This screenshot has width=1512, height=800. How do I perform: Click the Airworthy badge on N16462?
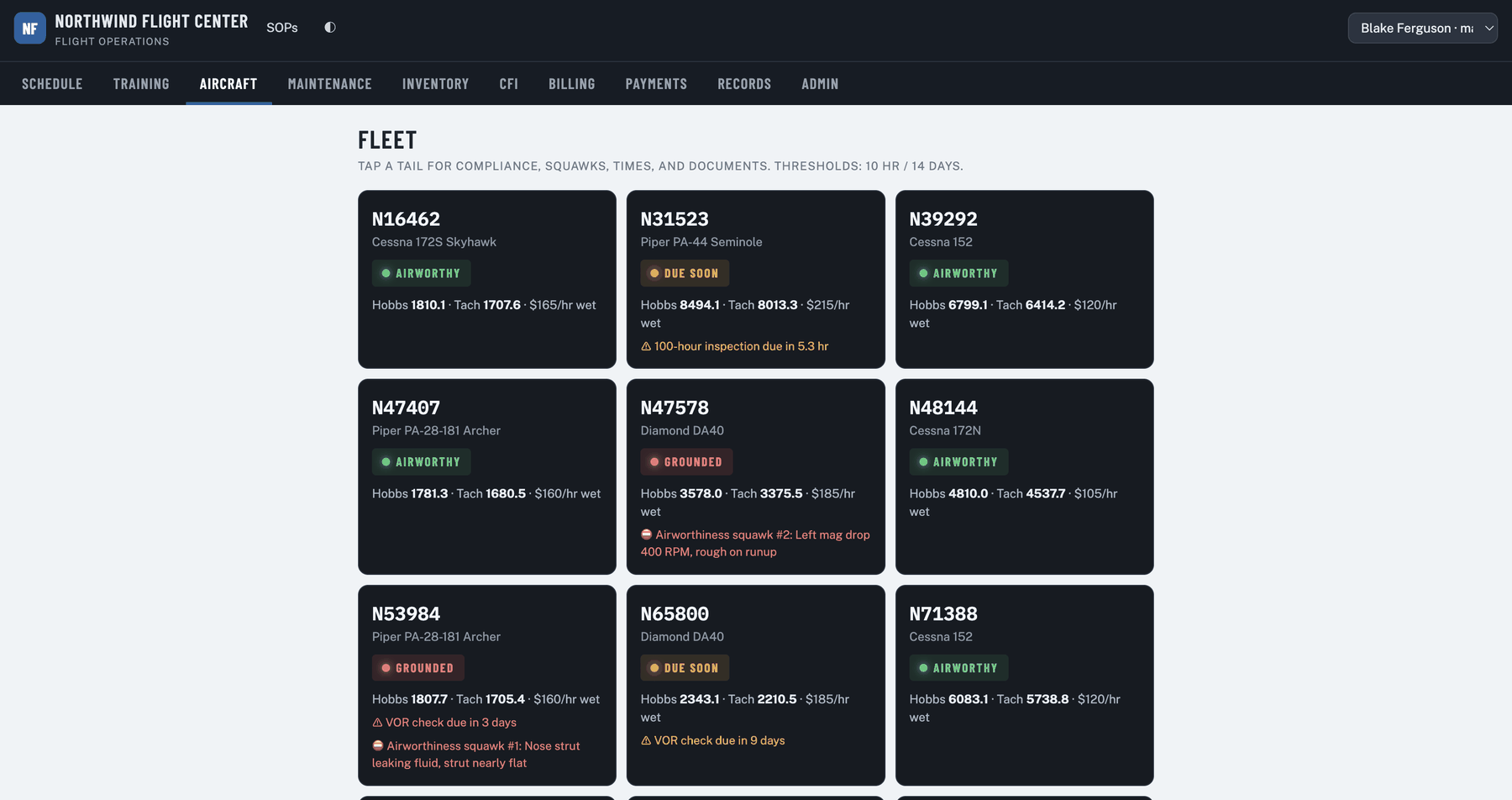[421, 273]
